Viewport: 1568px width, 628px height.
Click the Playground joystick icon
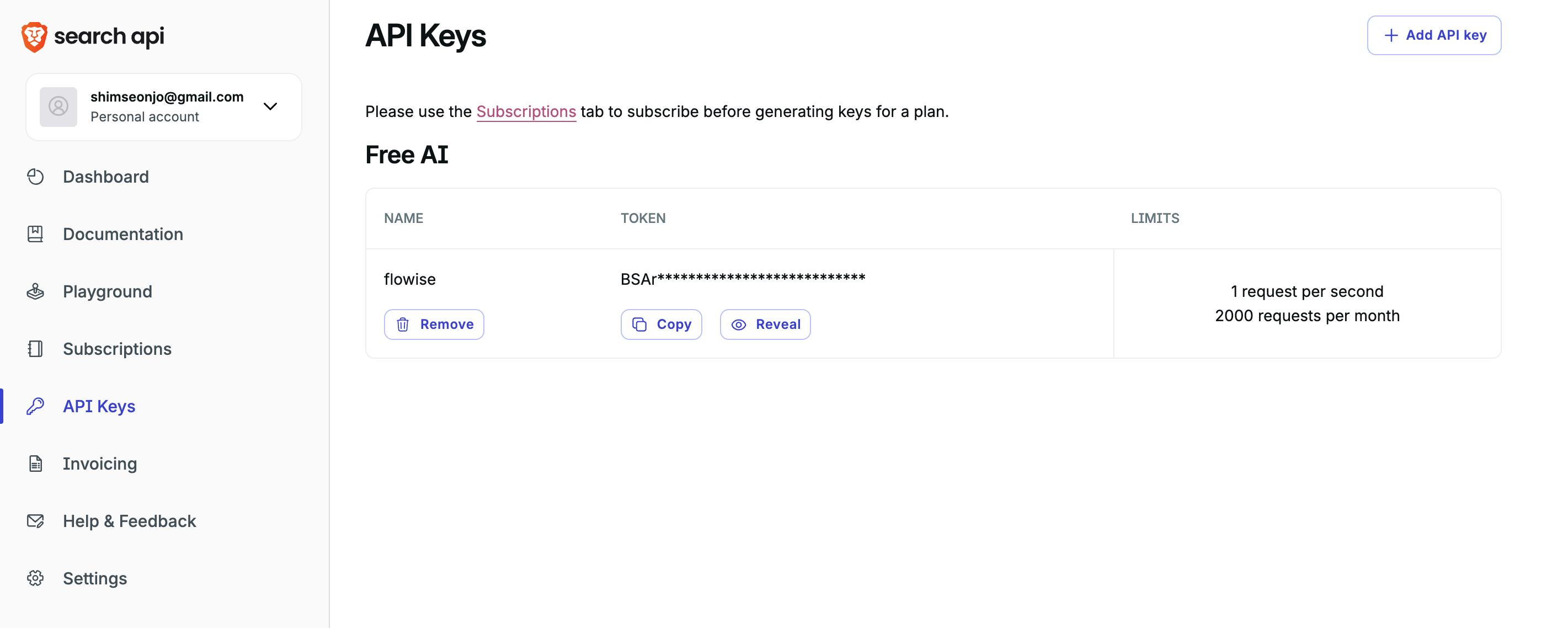point(35,292)
